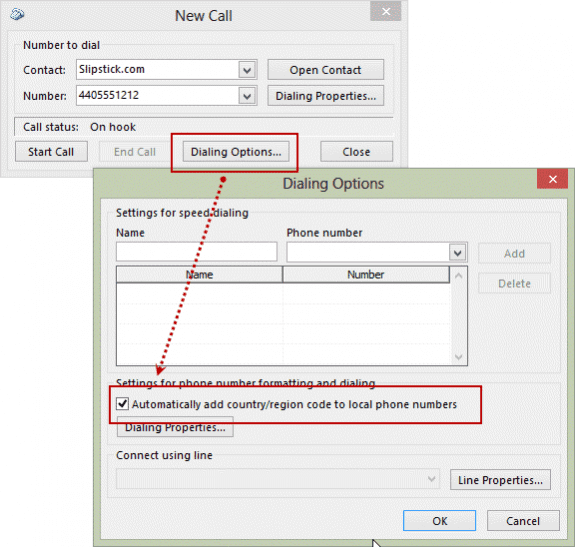This screenshot has height=547, width=575.
Task: Click the speed dial Name input field
Action: [197, 252]
